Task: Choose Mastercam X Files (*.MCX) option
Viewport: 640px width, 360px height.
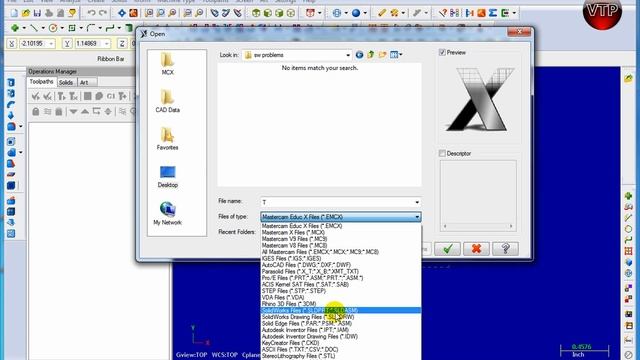Action: pyautogui.click(x=340, y=232)
